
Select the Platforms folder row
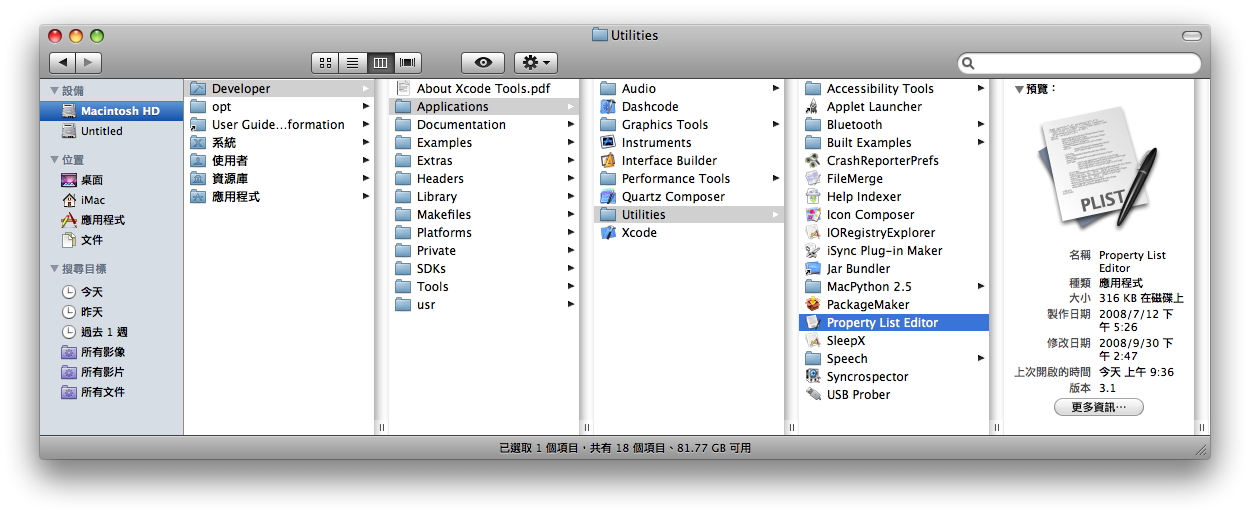point(483,233)
